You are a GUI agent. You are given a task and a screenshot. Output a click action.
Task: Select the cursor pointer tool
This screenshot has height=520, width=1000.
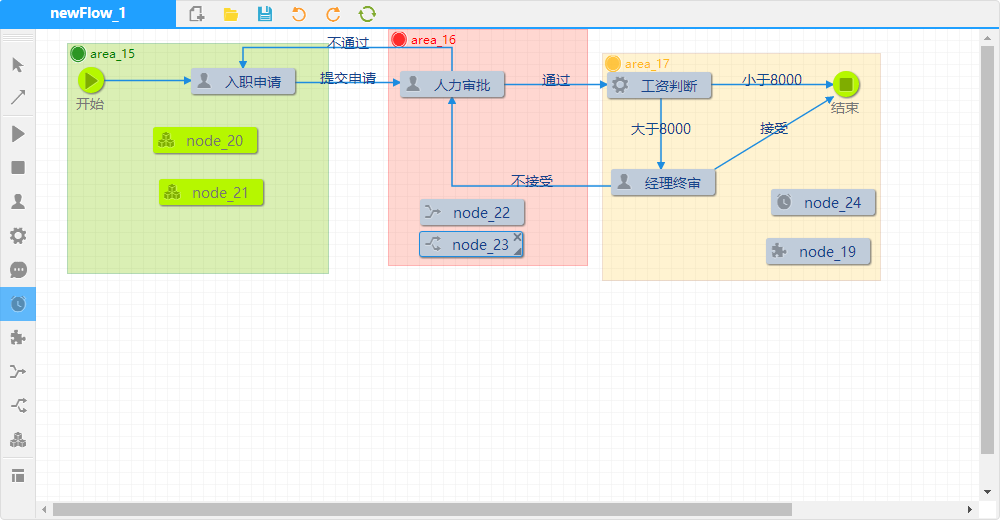(18, 65)
